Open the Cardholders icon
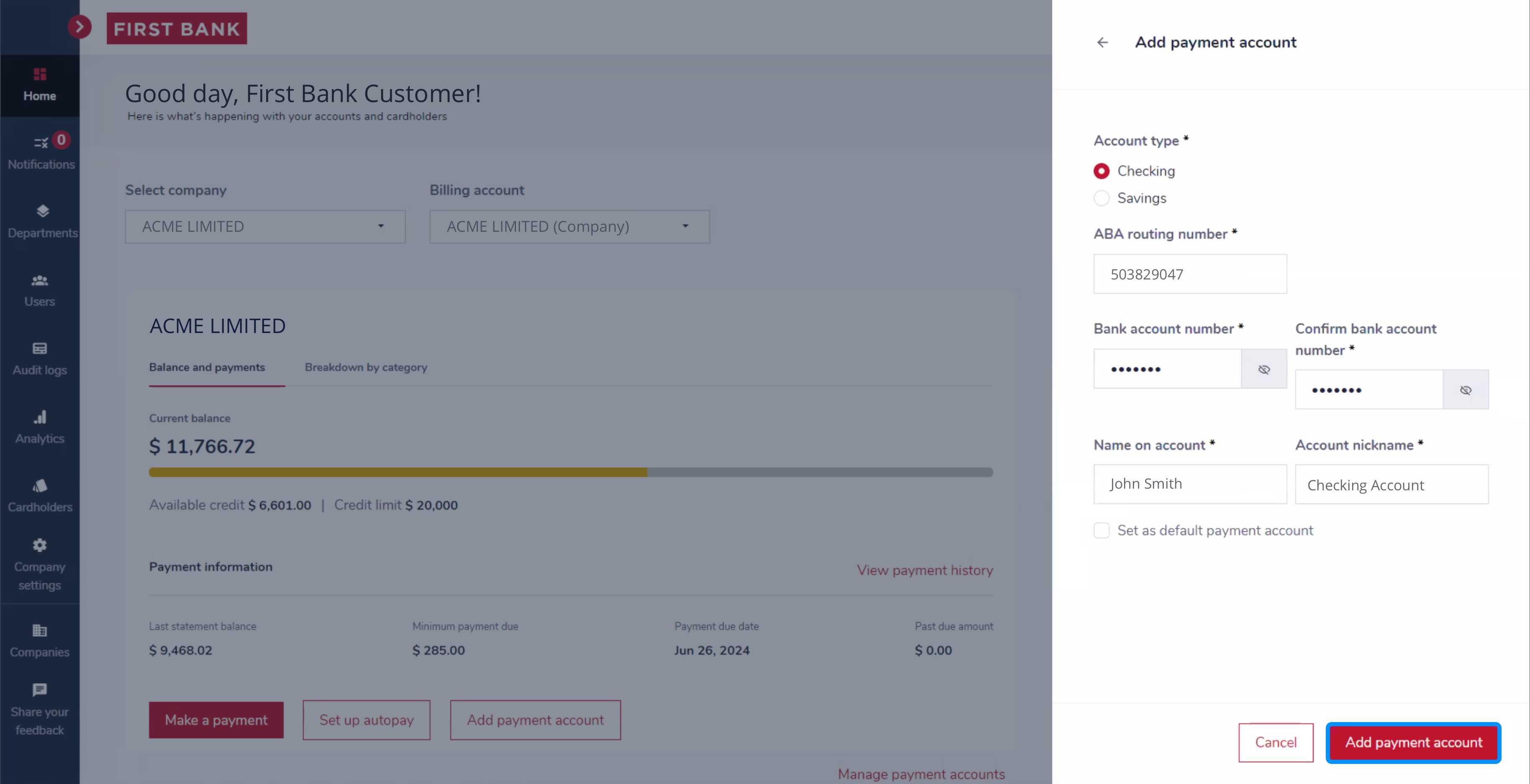This screenshot has width=1530, height=784. click(x=40, y=485)
